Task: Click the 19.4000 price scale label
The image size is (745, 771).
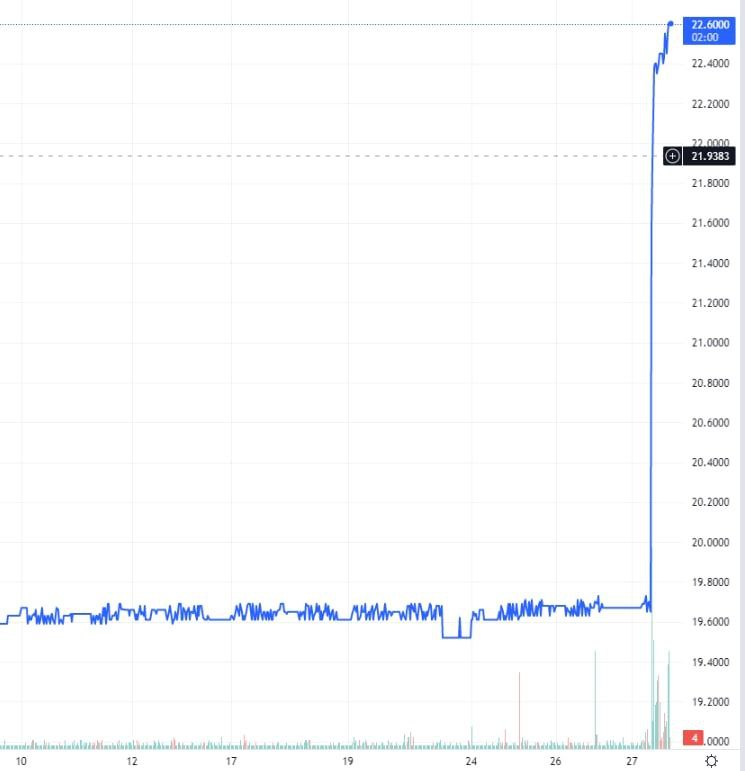Action: click(x=710, y=663)
